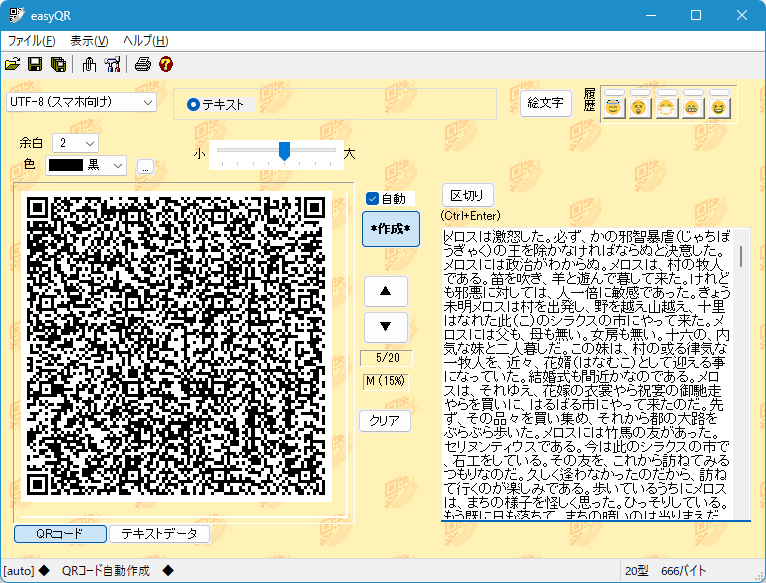Click the 履歴 history label
This screenshot has width=766, height=583.
(x=590, y=99)
